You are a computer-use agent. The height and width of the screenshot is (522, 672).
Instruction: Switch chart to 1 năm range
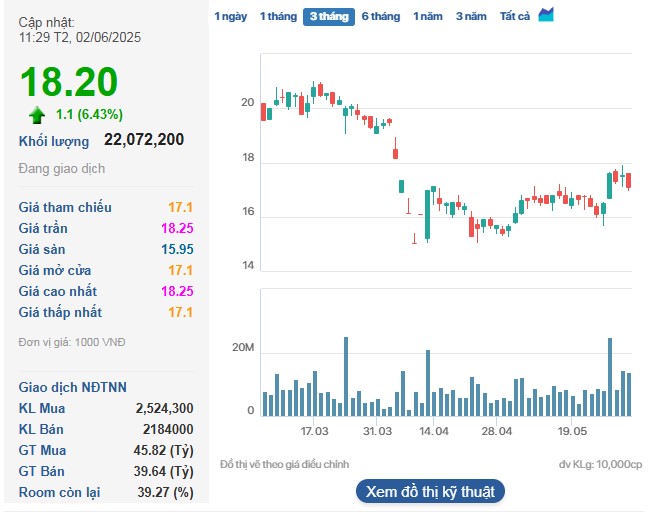428,17
